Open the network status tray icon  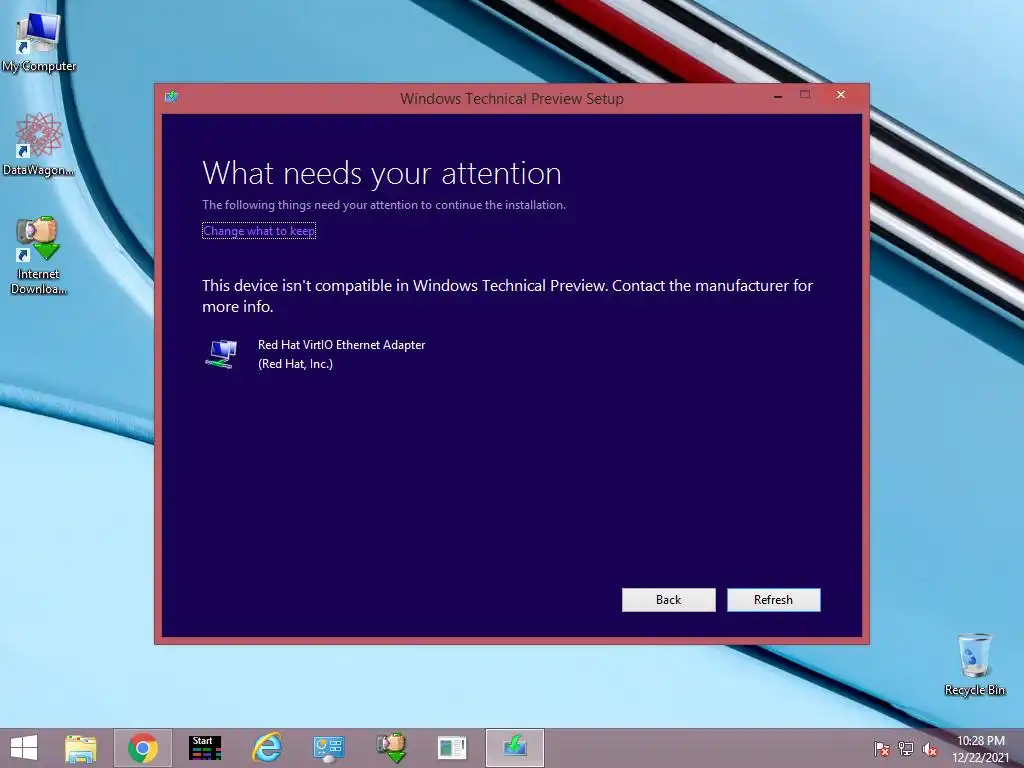(906, 749)
